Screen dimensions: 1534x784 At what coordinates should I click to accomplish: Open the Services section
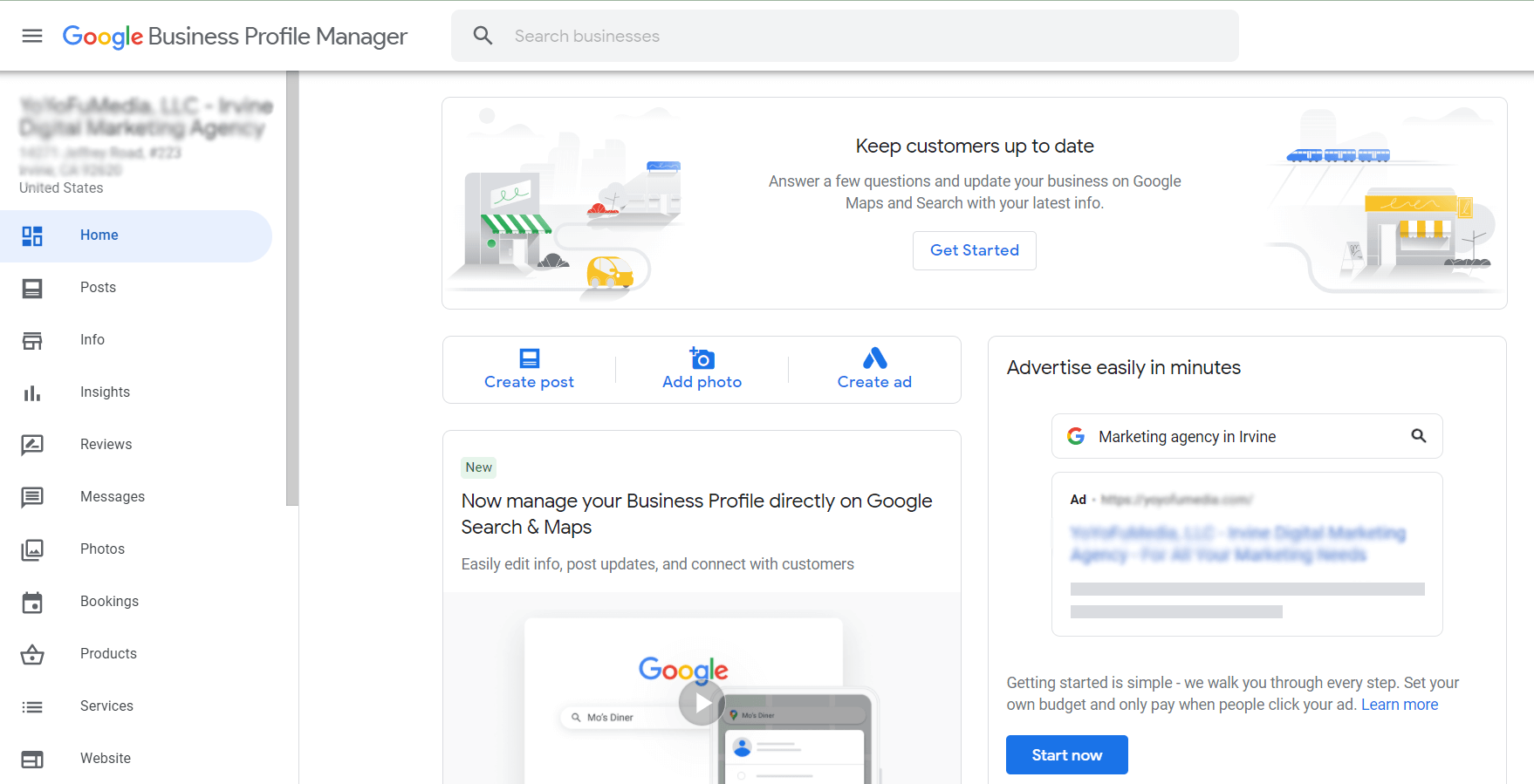tap(106, 706)
